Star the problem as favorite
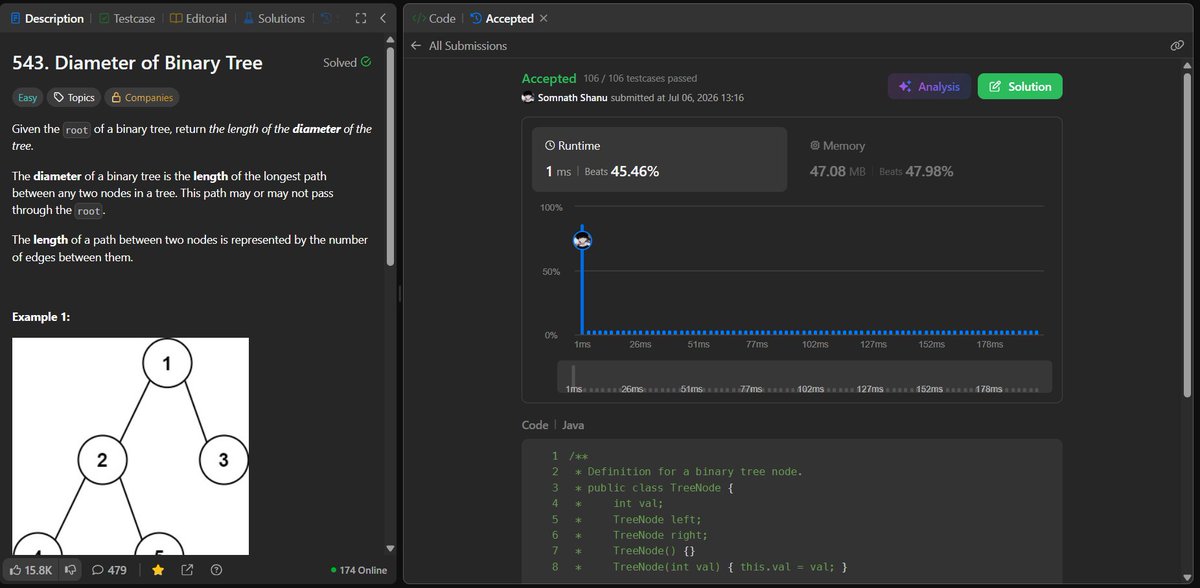Screen dimensions: 1200x588 click(x=158, y=570)
